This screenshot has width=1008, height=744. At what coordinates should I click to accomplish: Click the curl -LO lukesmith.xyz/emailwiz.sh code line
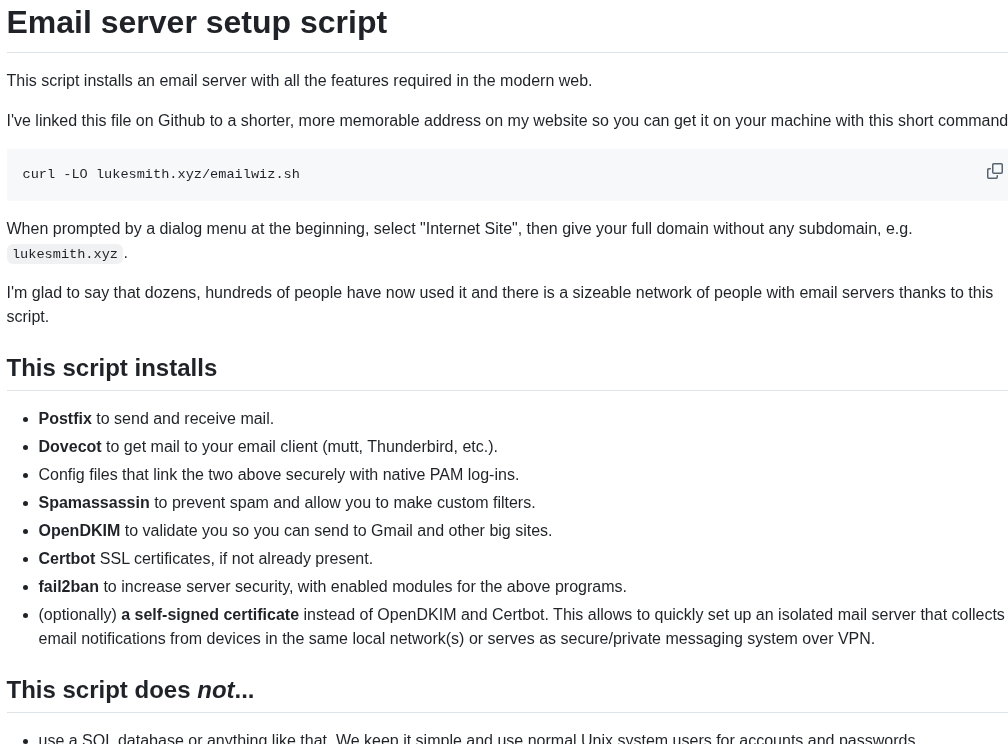pos(161,174)
